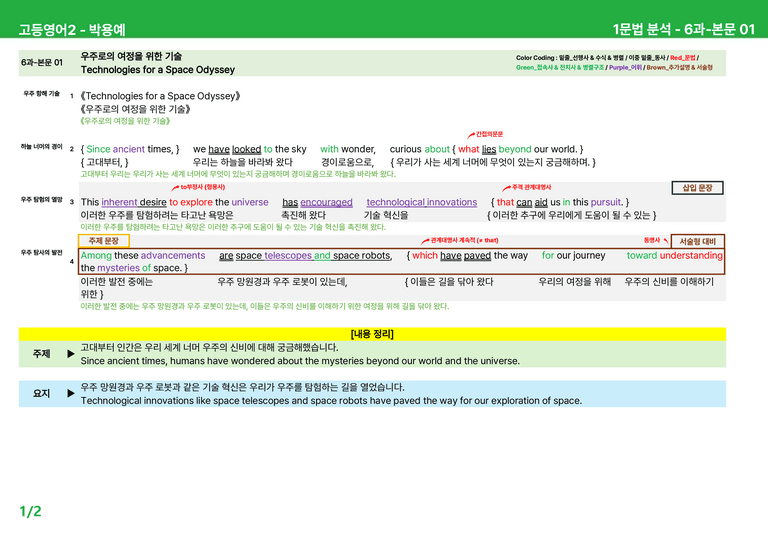
Task: Select the 서술형 대비 boxed label
Action: 697,241
